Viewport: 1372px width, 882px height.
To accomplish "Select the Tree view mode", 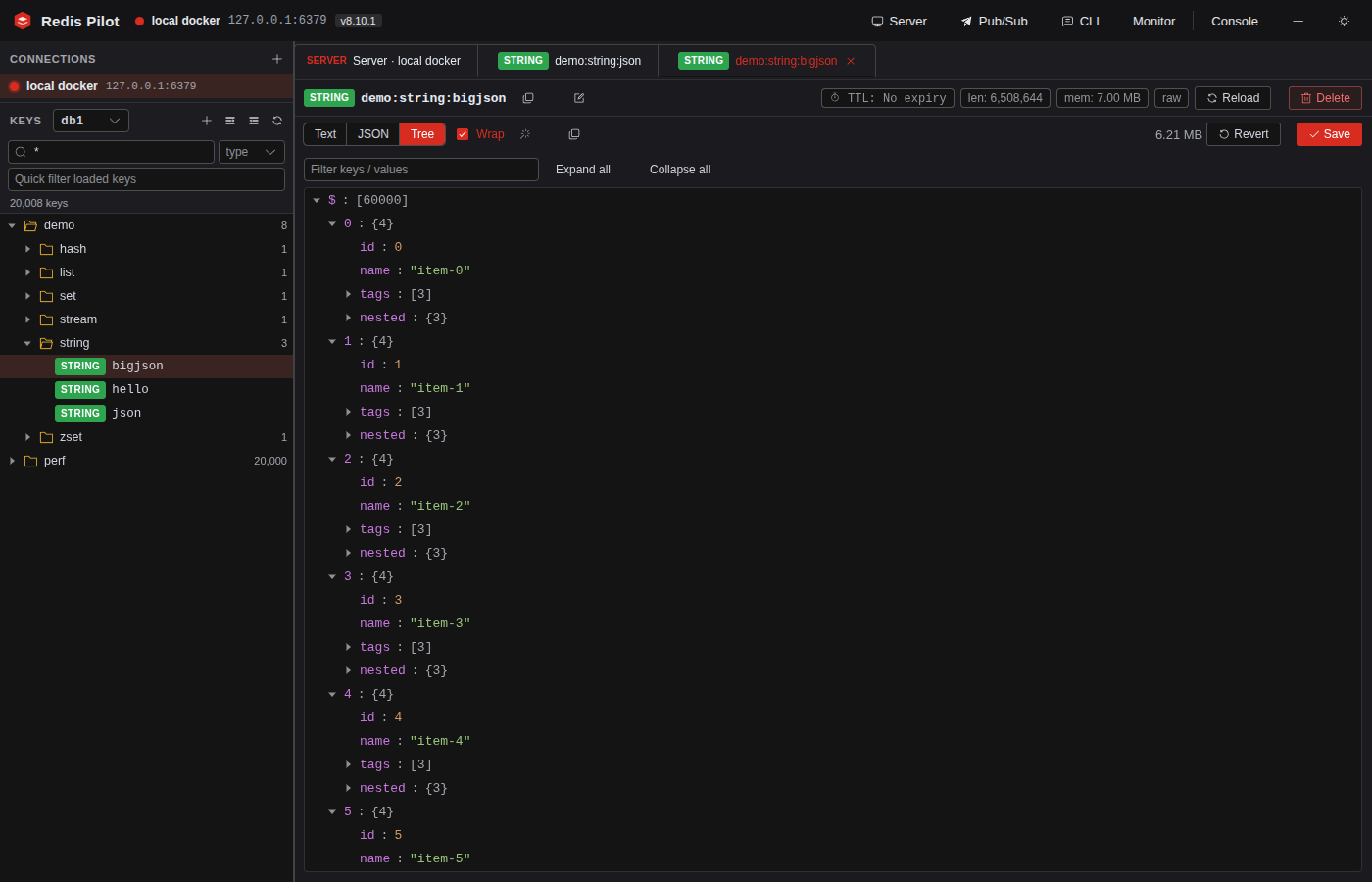I will [x=422, y=134].
